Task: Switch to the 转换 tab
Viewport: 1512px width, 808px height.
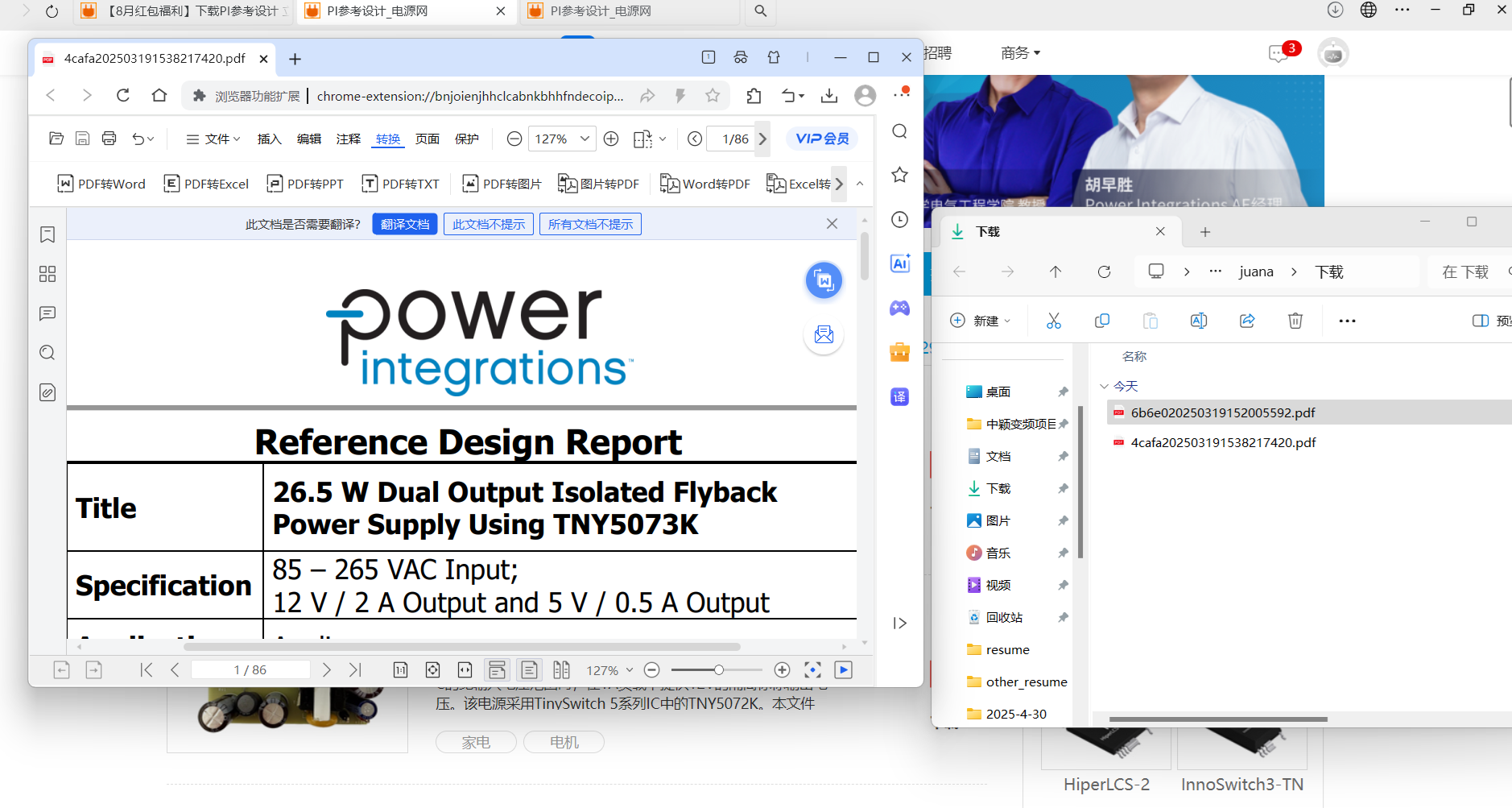Action: point(388,139)
